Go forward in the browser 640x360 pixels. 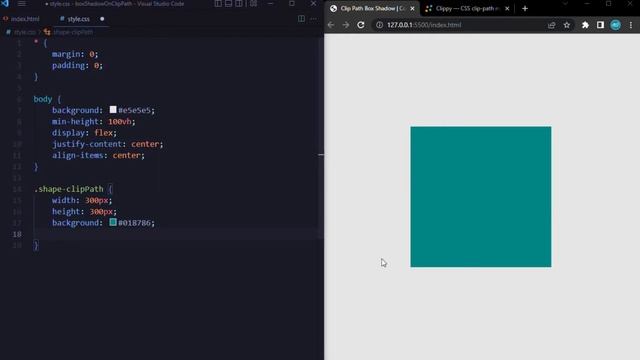point(346,25)
